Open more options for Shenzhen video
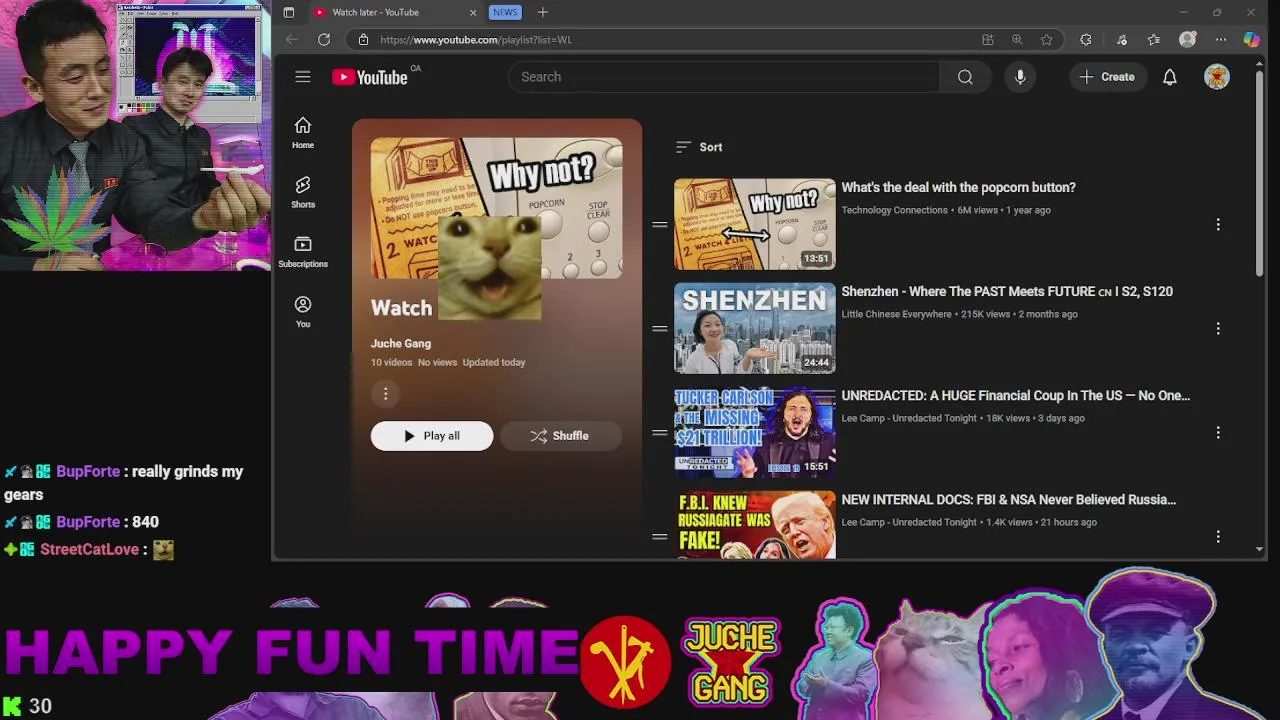Image resolution: width=1280 pixels, height=720 pixels. [1218, 329]
